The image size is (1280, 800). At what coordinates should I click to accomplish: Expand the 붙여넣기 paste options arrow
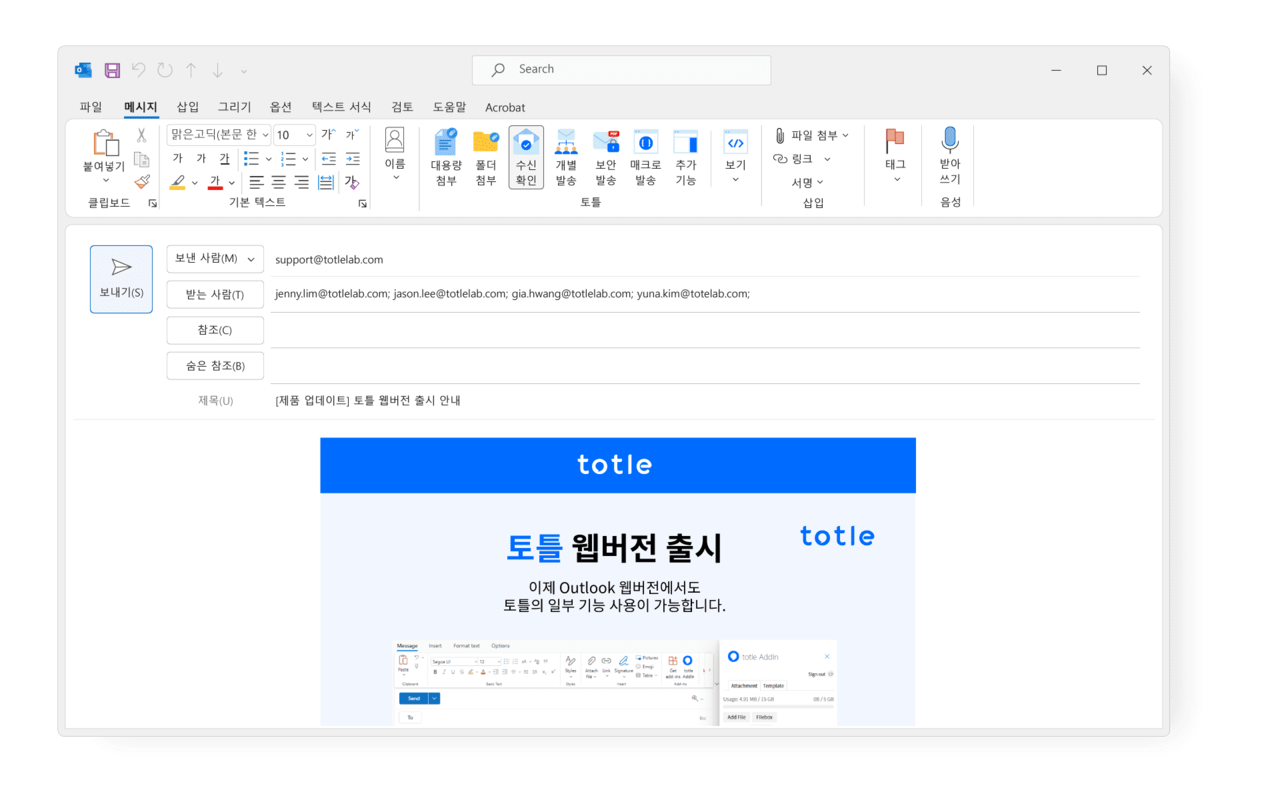tap(105, 181)
